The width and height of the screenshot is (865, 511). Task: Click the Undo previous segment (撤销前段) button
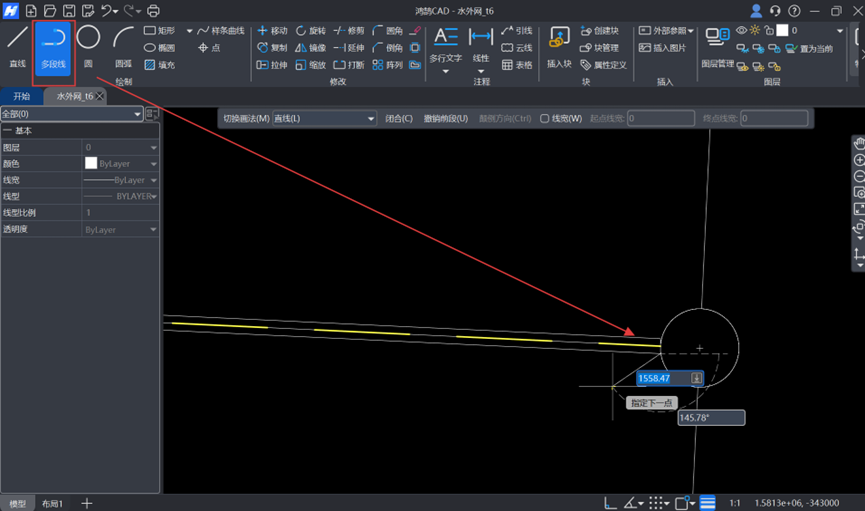pos(446,119)
